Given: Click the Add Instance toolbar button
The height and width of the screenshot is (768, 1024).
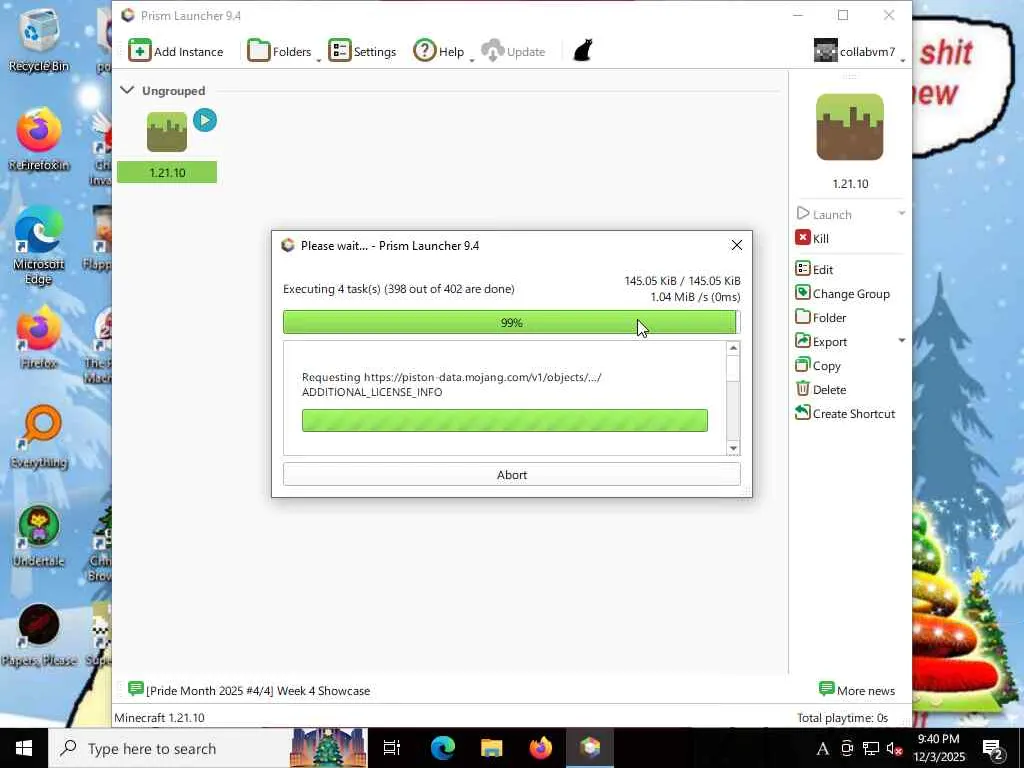Looking at the screenshot, I should tap(176, 52).
